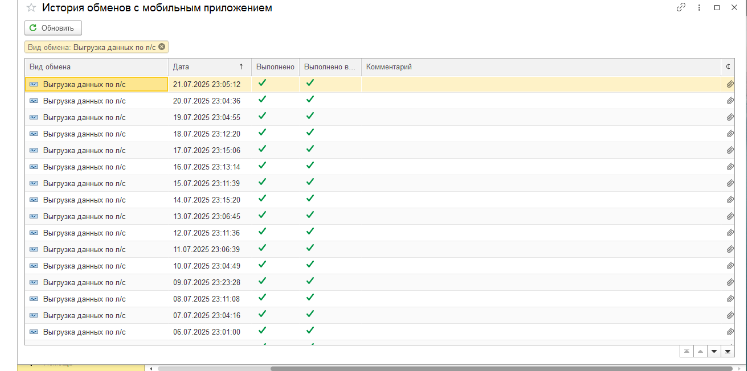Click the Выполнено в... checkmark for 16.07.2025
The width and height of the screenshot is (747, 371).
click(310, 165)
